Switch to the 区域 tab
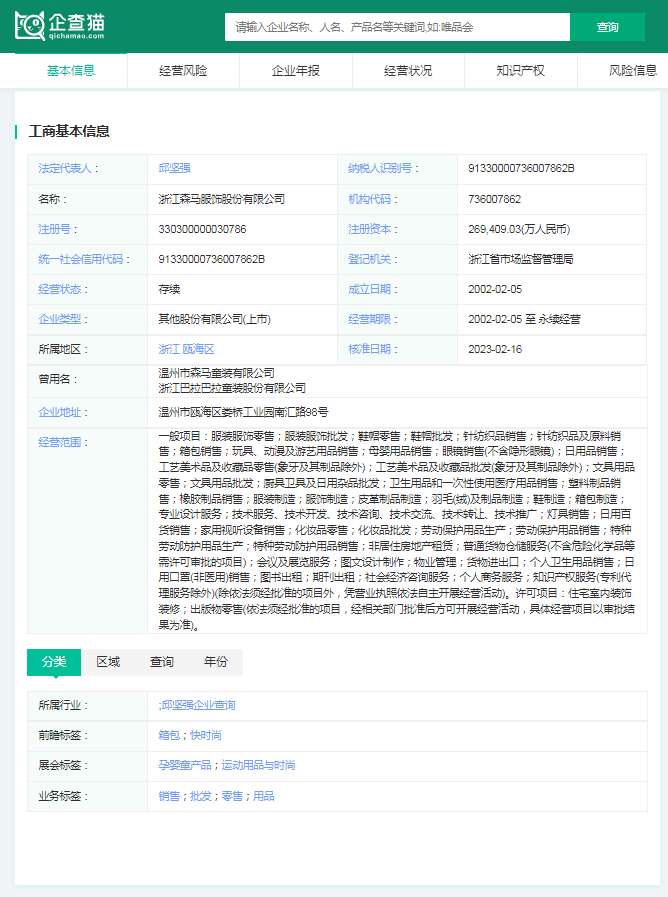Image resolution: width=668 pixels, height=897 pixels. point(108,662)
